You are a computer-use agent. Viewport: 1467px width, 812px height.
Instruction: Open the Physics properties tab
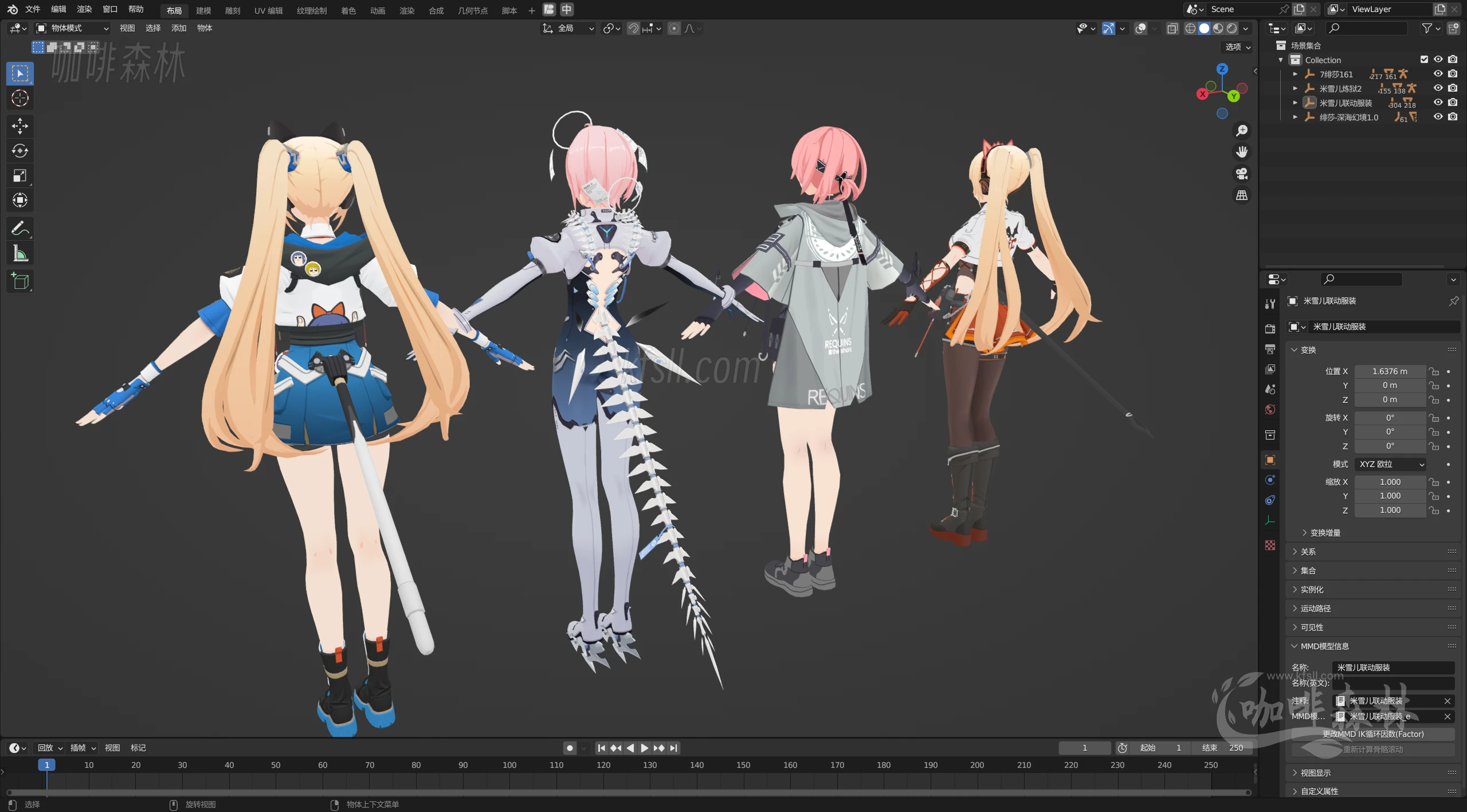[x=1270, y=480]
